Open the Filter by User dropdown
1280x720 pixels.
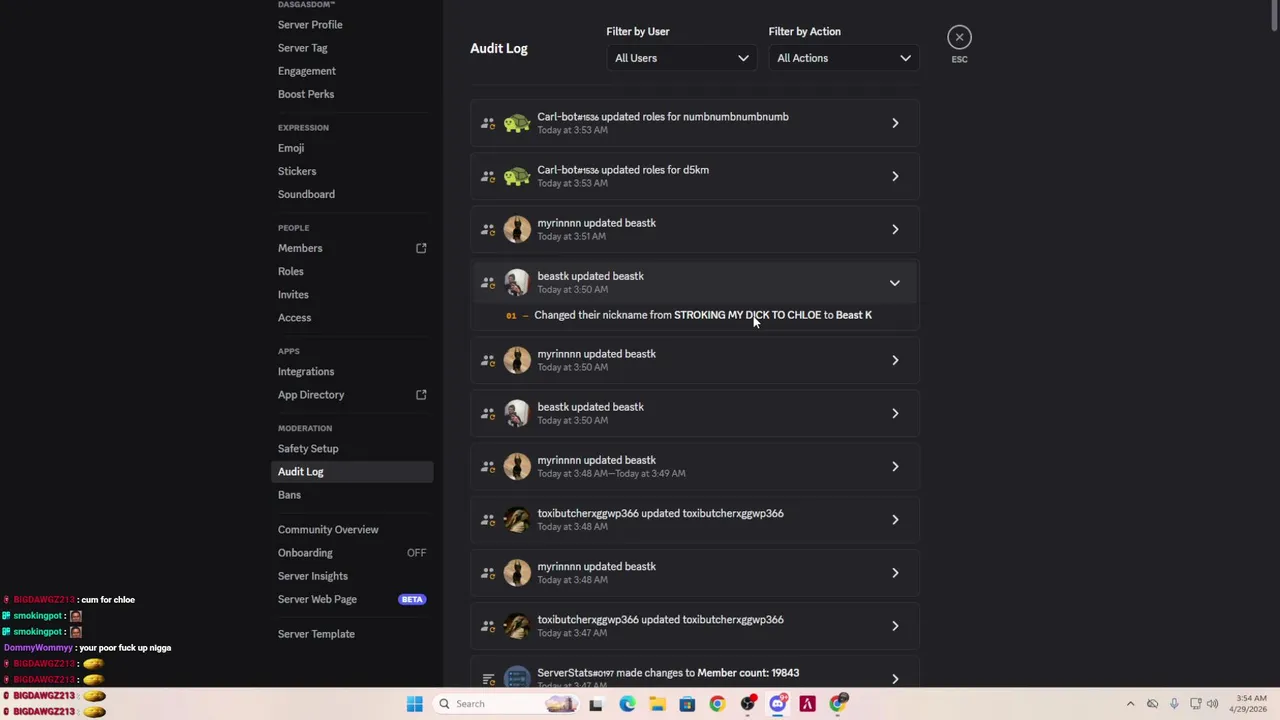click(x=681, y=58)
